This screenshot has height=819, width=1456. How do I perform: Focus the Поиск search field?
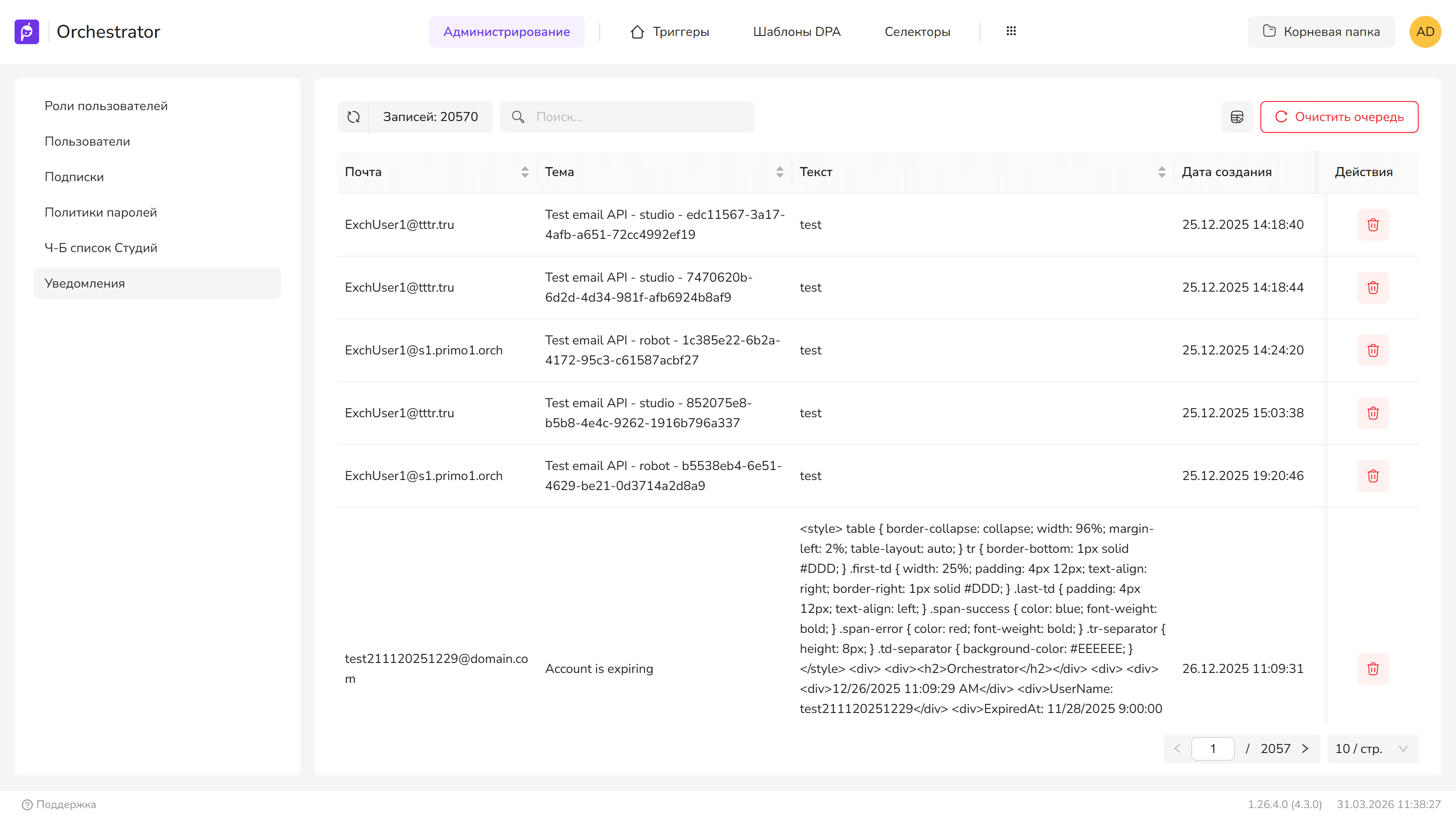(627, 117)
